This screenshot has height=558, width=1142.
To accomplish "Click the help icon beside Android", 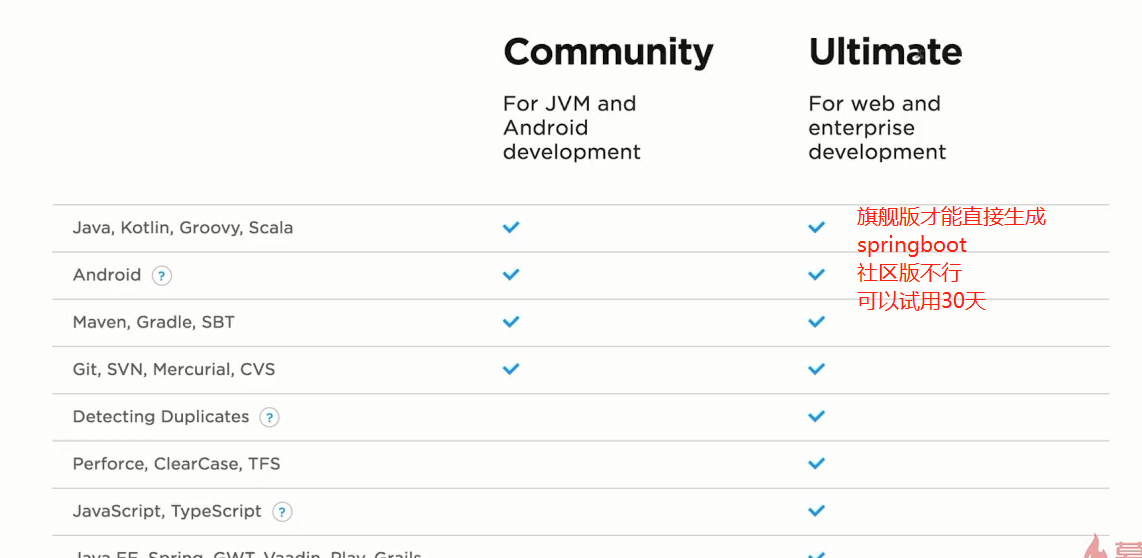I will click(x=162, y=276).
